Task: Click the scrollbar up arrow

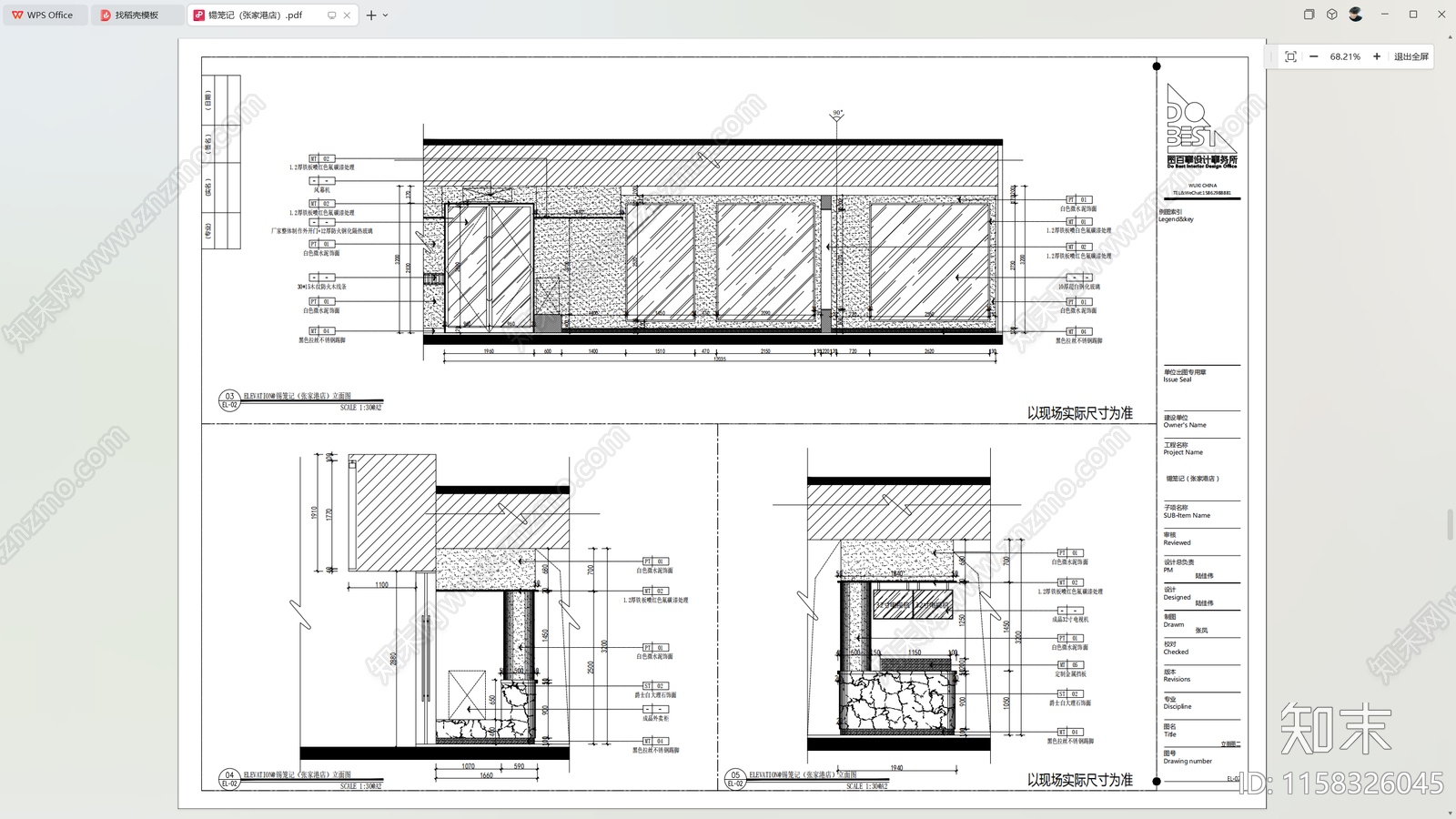Action: coord(1451,37)
